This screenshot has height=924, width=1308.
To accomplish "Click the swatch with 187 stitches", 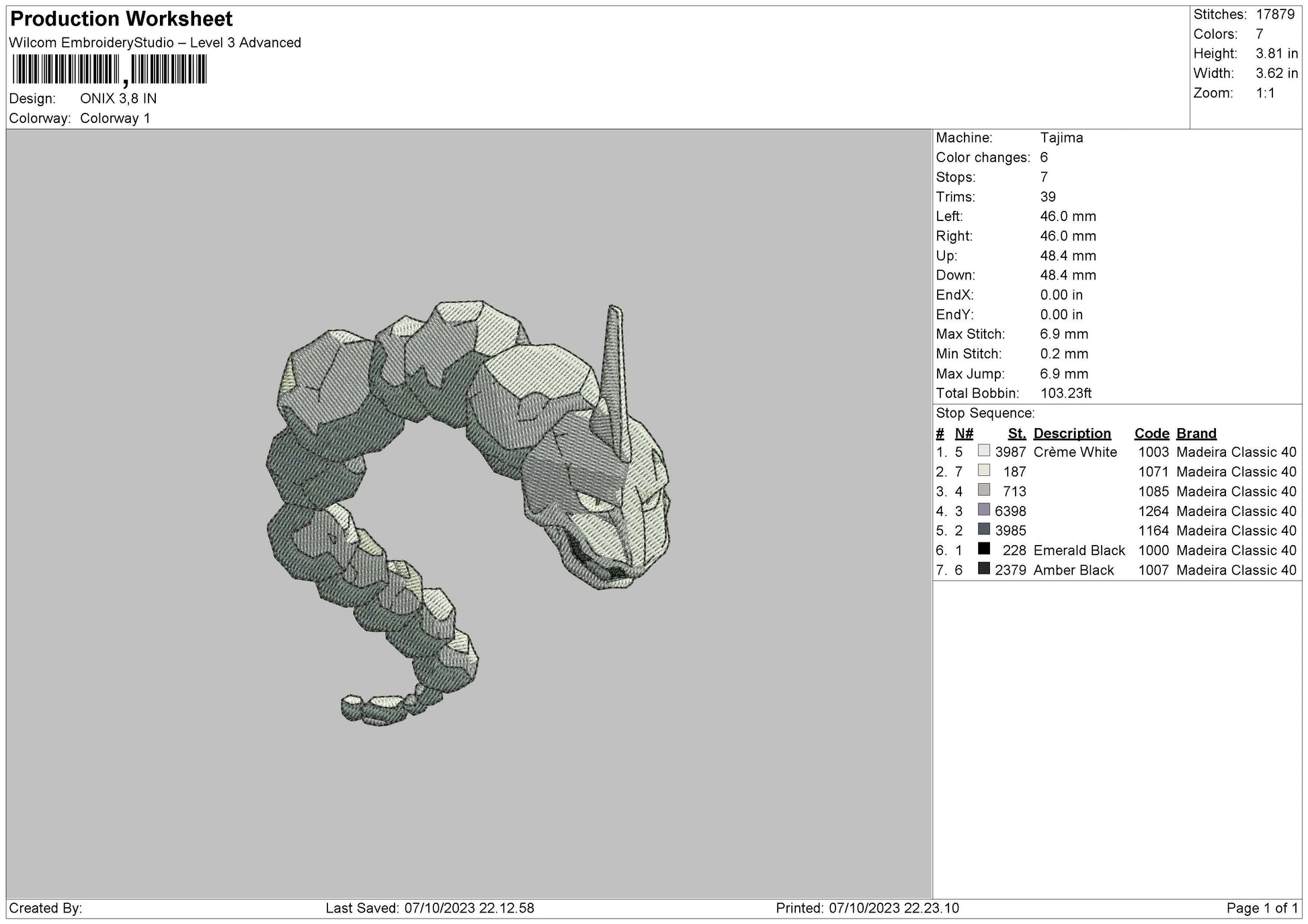I will click(x=984, y=472).
